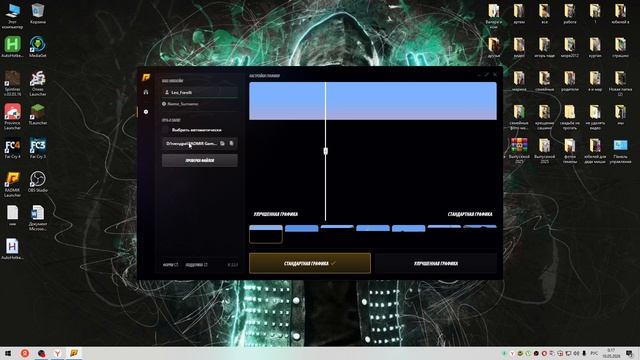Open the volume control in system tray

576,353
